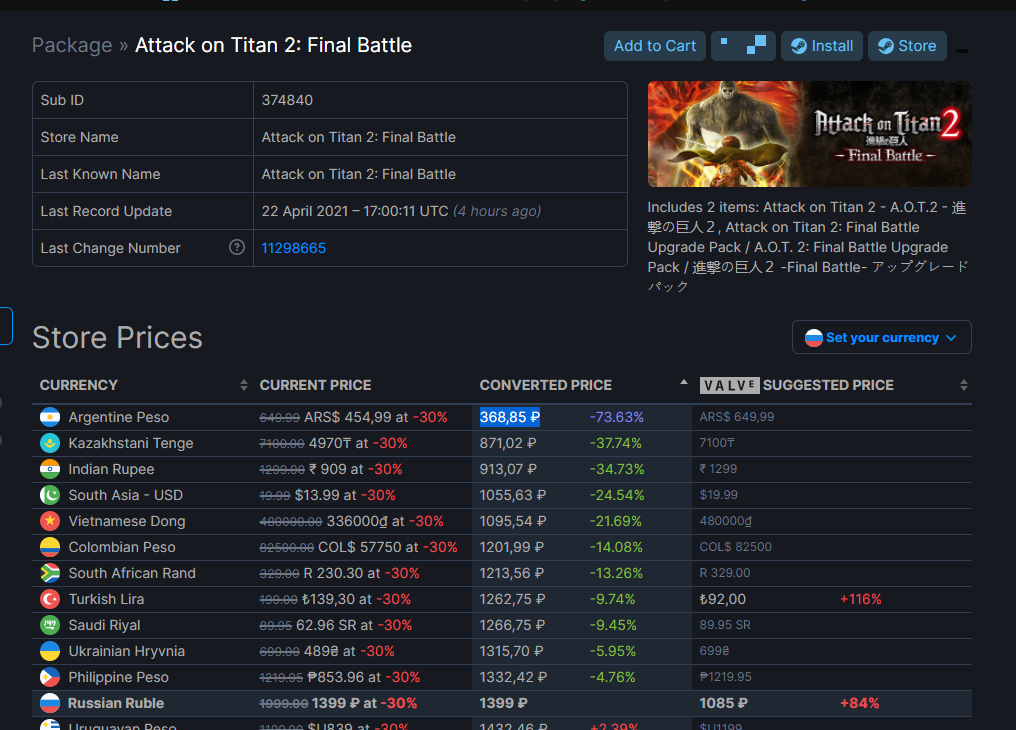Click the Install button with Steam icon
Viewport: 1016px width, 730px height.
tap(822, 46)
